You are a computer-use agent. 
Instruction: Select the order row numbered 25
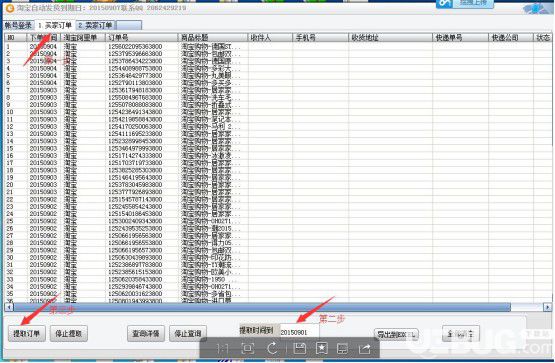(278, 221)
